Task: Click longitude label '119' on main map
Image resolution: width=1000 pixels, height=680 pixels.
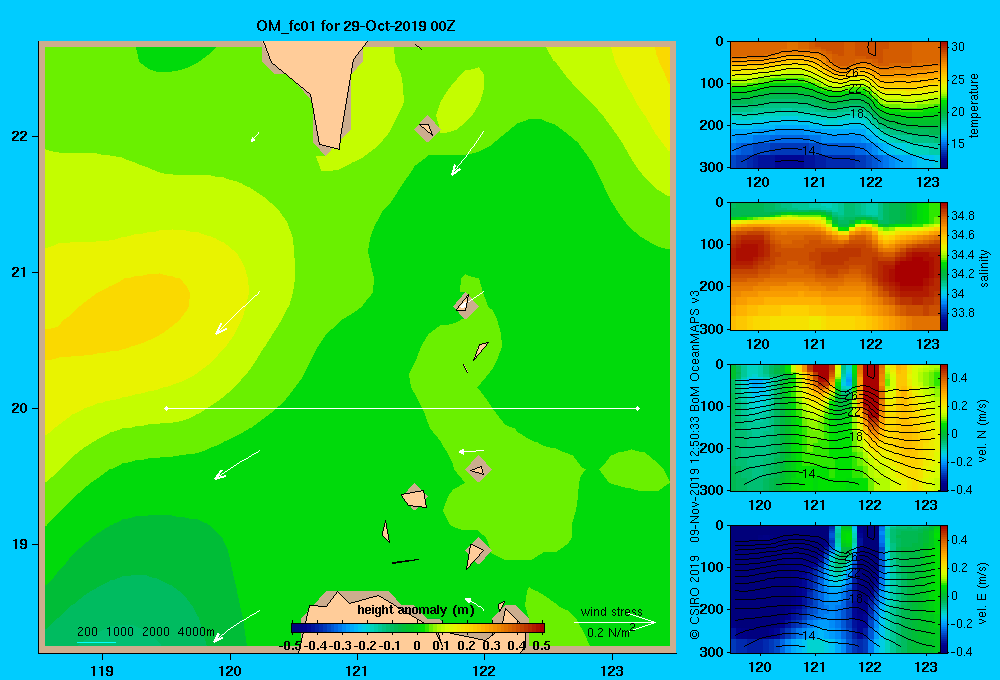Action: point(103,671)
